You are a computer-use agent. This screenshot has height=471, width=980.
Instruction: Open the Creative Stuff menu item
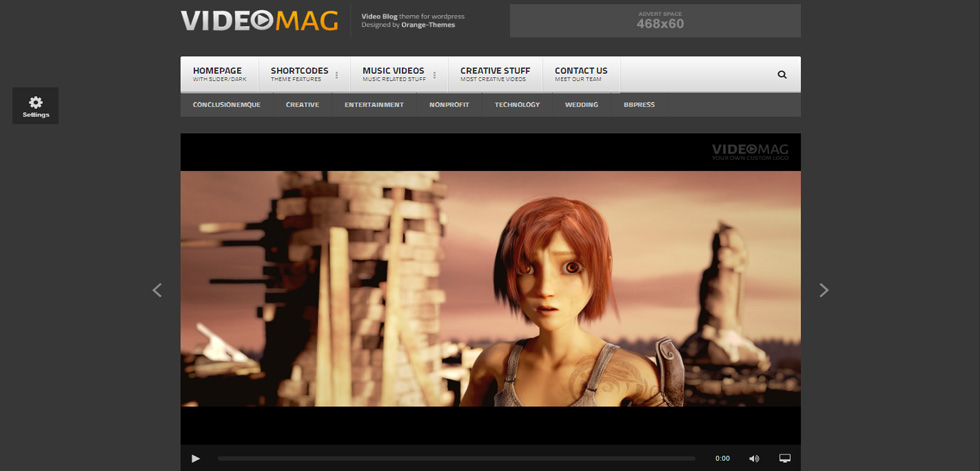(x=495, y=74)
